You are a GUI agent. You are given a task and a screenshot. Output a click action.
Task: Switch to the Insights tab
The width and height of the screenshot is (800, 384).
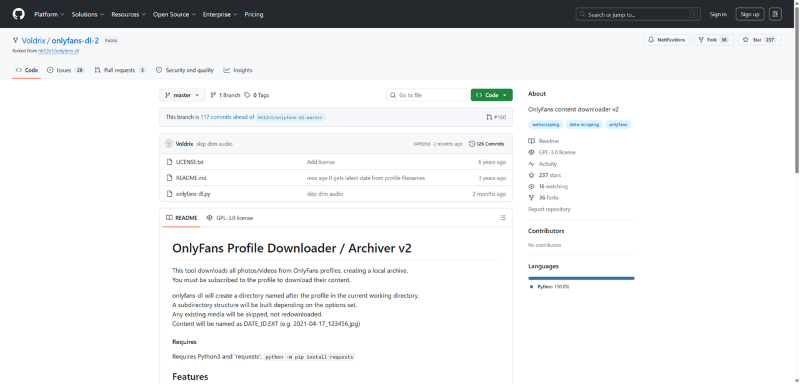point(238,70)
